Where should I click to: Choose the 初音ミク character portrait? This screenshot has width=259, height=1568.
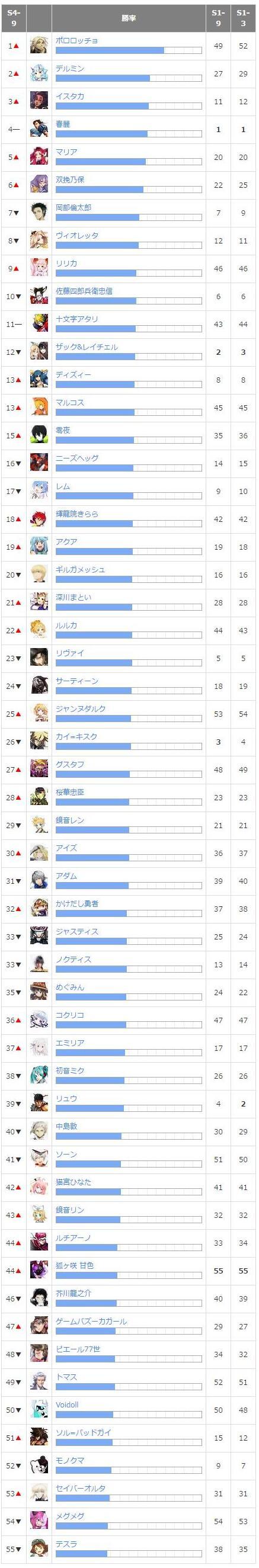tap(40, 1076)
